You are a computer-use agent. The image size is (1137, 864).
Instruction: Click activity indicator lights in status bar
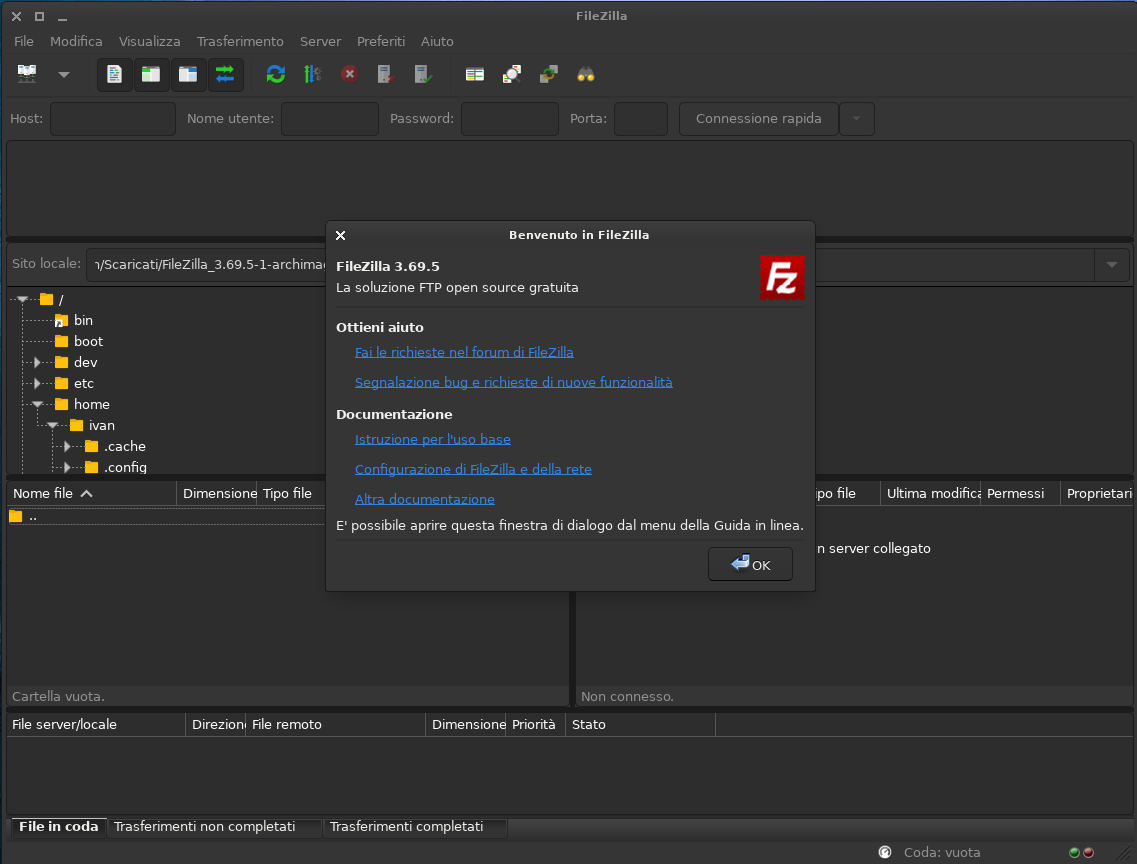point(1082,852)
